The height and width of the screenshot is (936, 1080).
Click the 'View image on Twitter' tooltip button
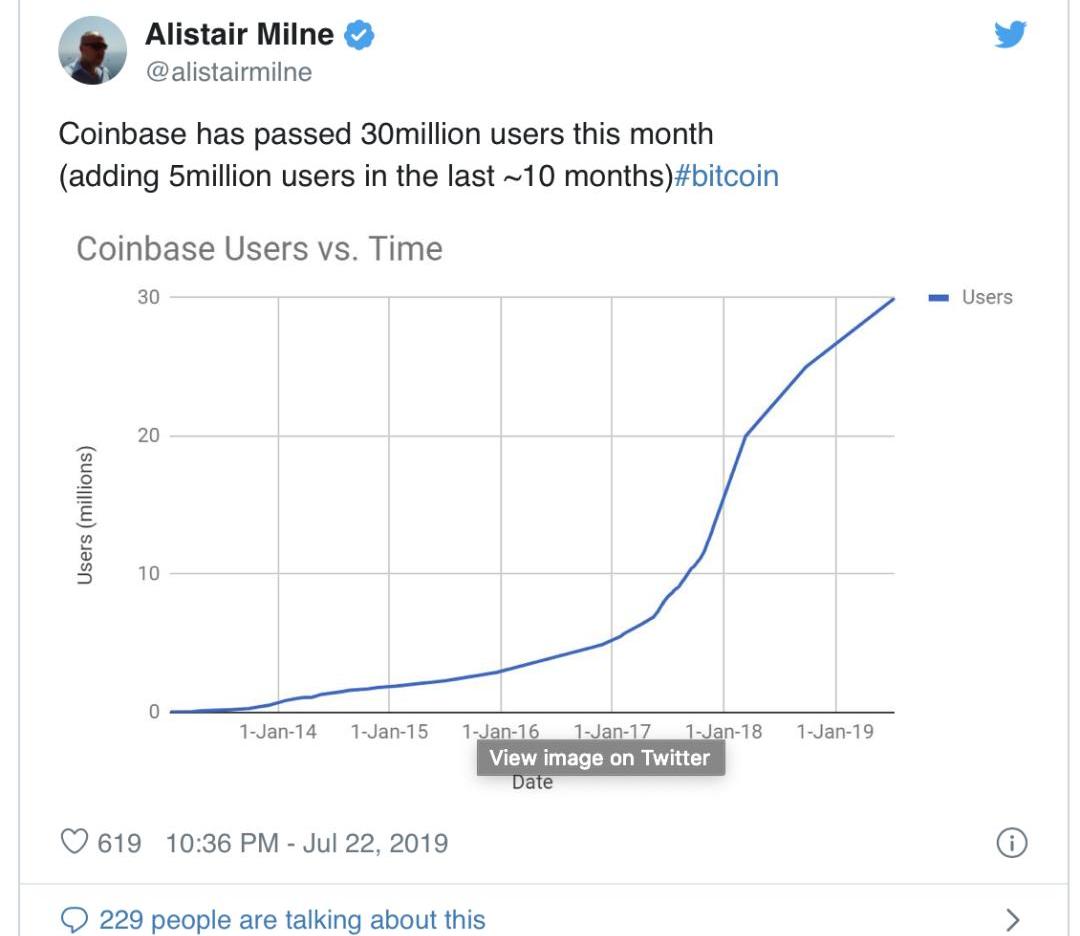tap(600, 758)
